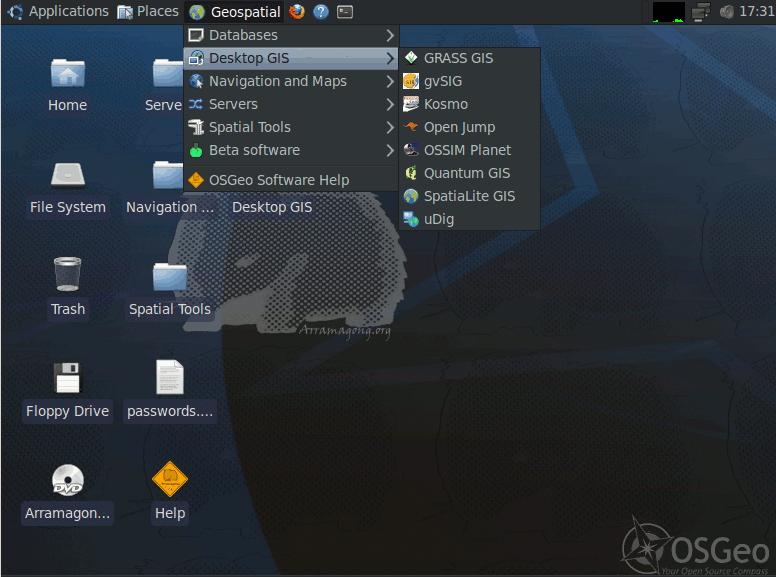Open the Open Jump kangaroo icon
776x577 pixels.
pos(411,127)
